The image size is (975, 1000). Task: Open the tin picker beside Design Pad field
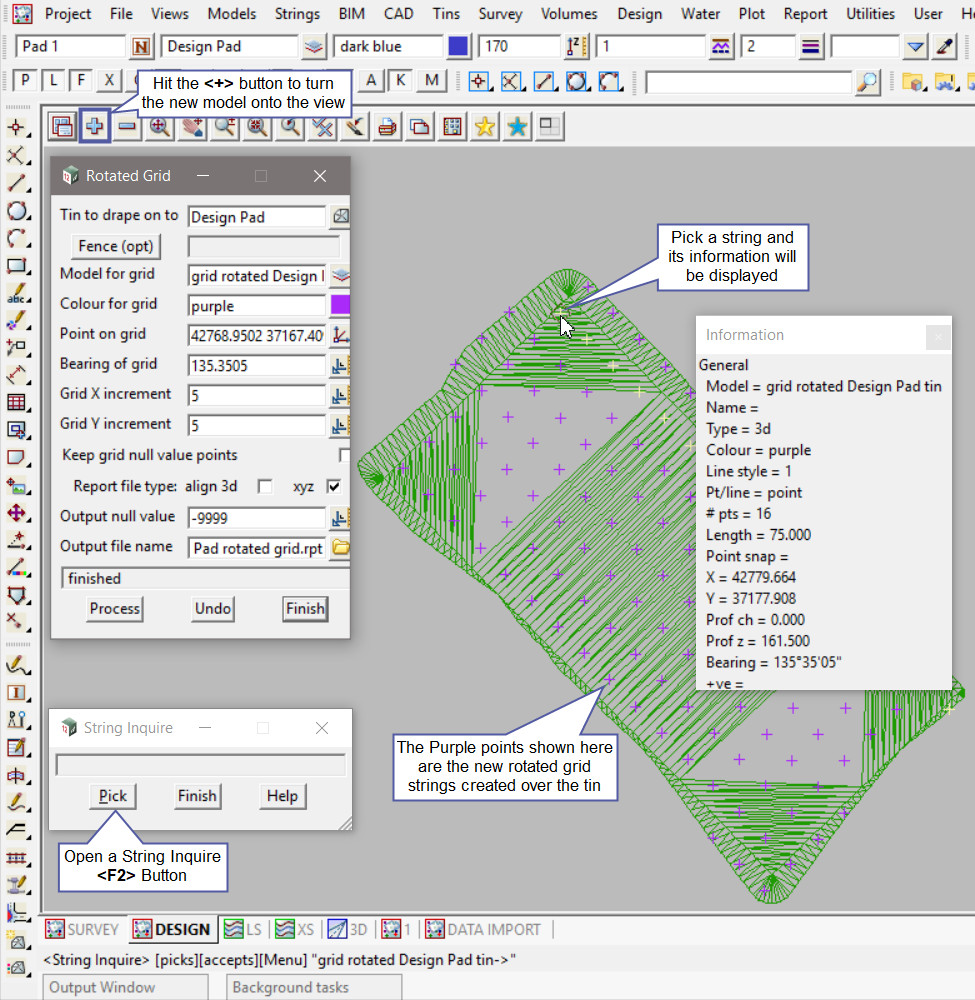tap(340, 217)
